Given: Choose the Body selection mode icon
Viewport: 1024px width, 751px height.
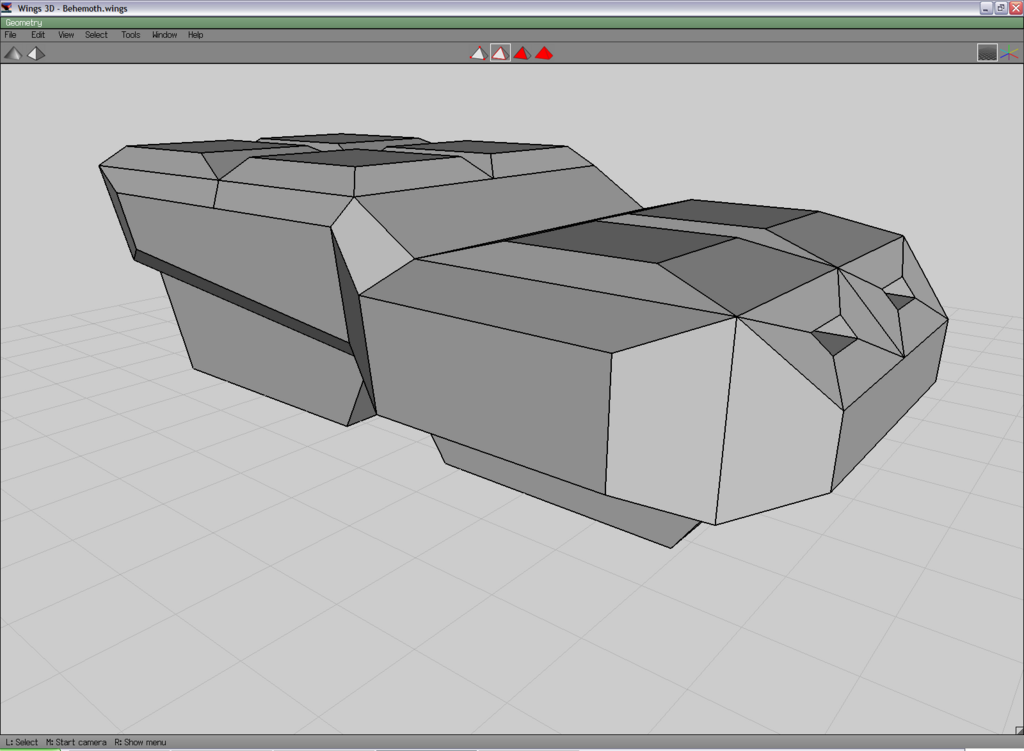Looking at the screenshot, I should (544, 53).
